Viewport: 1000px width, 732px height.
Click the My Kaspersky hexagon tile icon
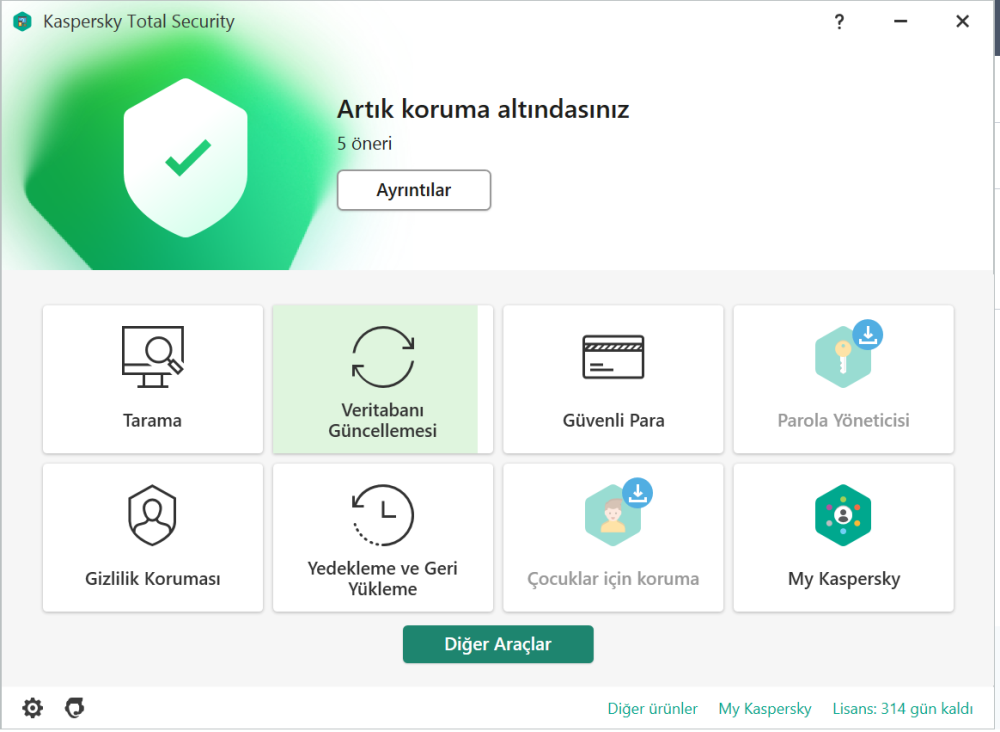843,515
